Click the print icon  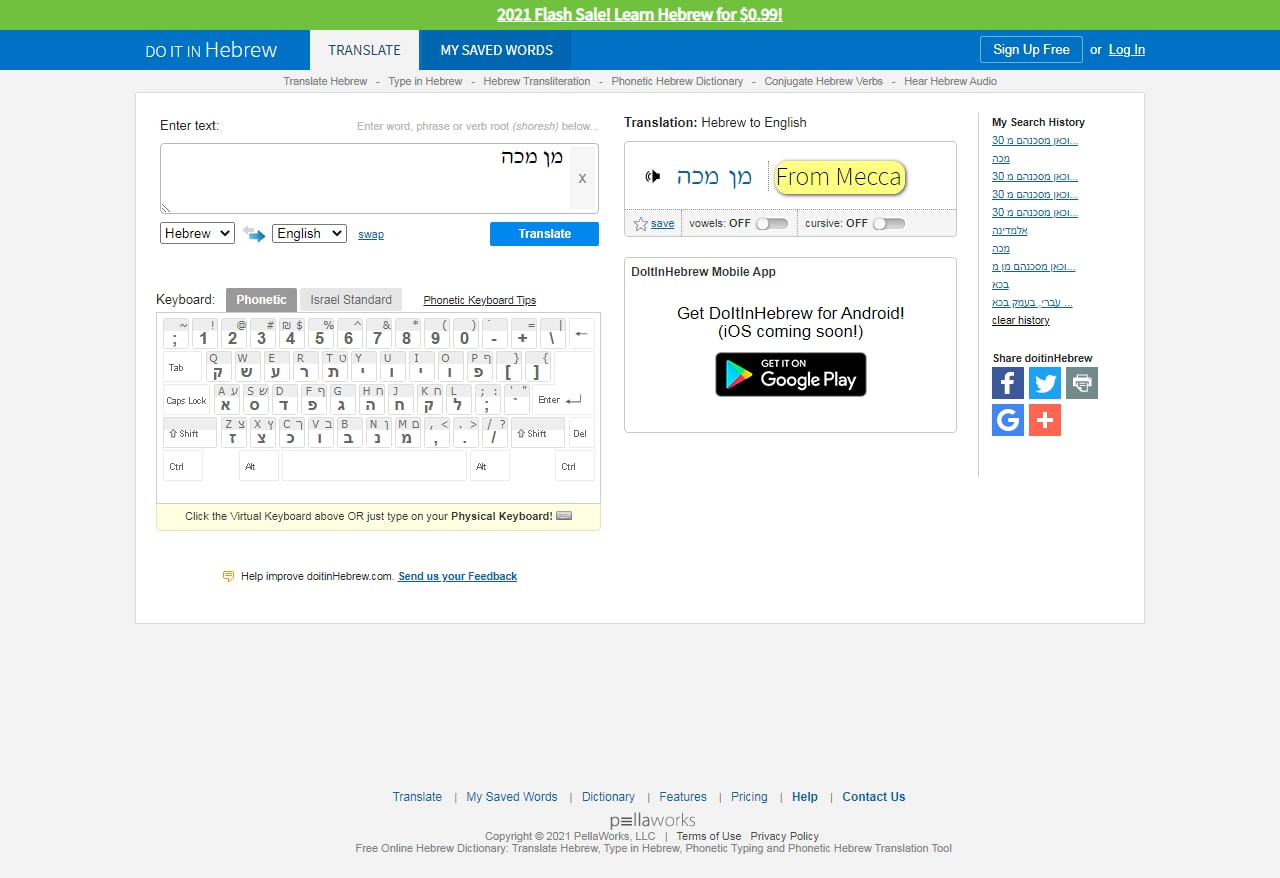[x=1082, y=383]
